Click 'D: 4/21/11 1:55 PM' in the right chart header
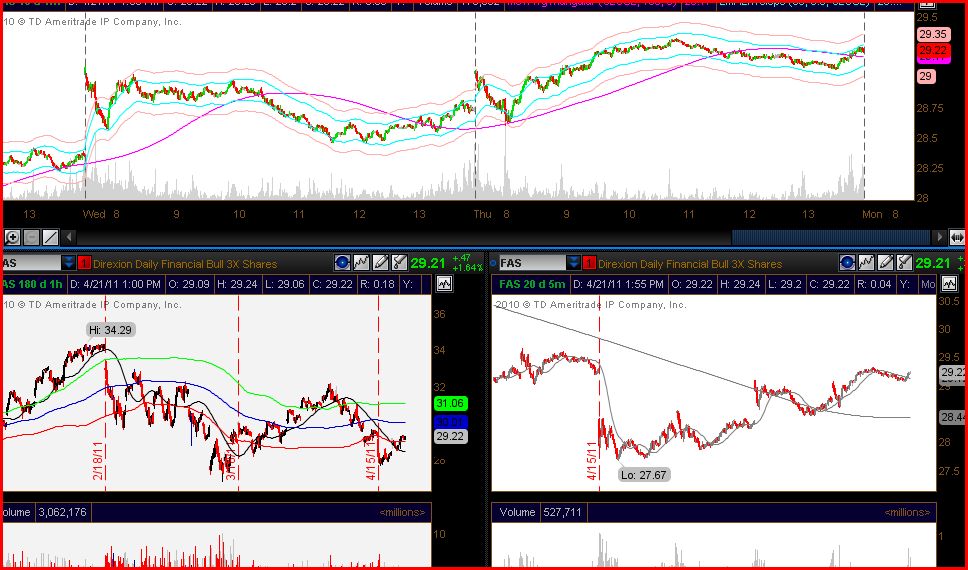 [x=619, y=285]
